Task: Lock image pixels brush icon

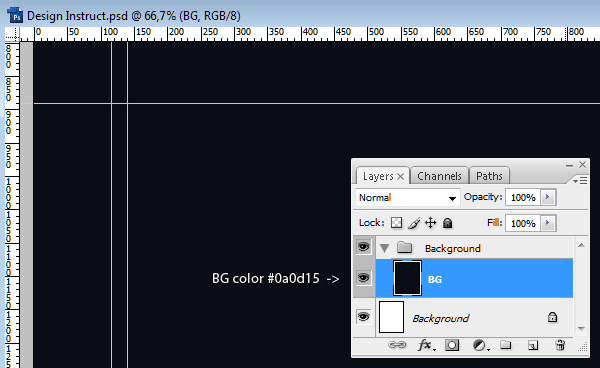Action: [414, 223]
